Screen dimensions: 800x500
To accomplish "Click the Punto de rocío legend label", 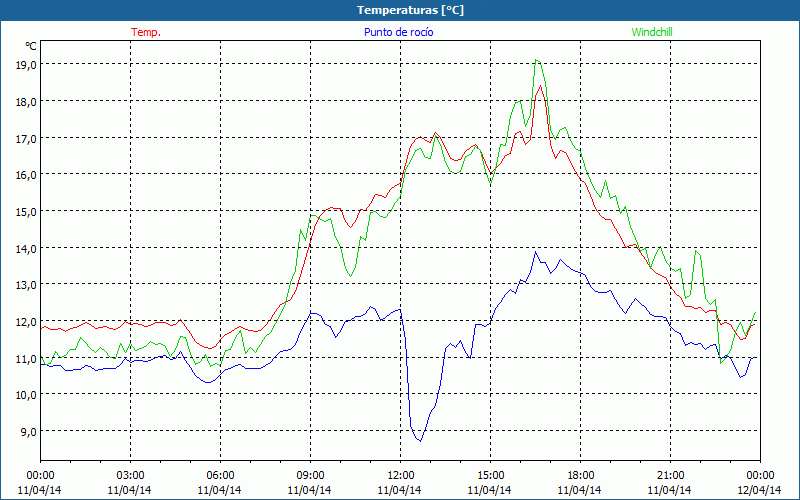I will click(398, 32).
